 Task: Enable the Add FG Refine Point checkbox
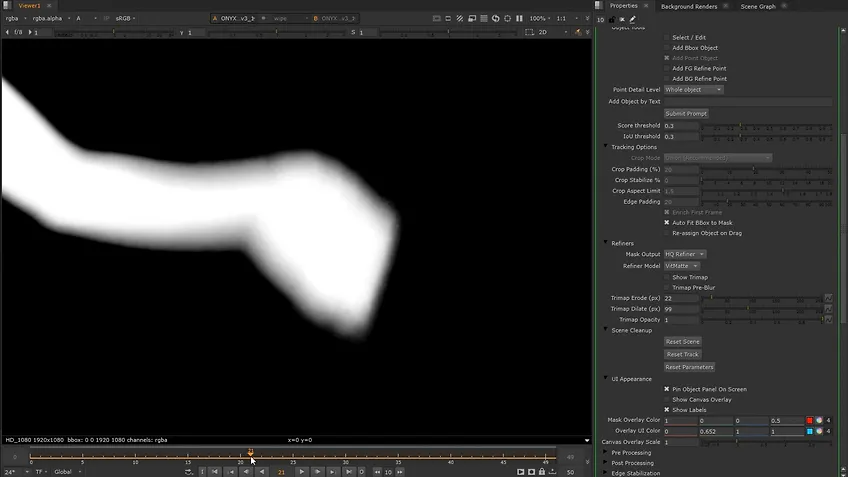pyautogui.click(x=667, y=68)
